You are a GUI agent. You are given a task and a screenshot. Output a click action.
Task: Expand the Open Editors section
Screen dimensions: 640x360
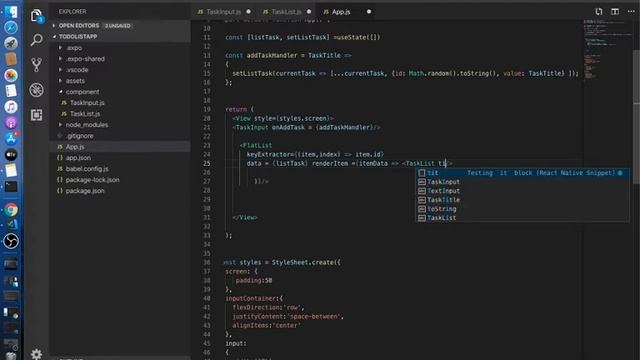coord(120,26)
